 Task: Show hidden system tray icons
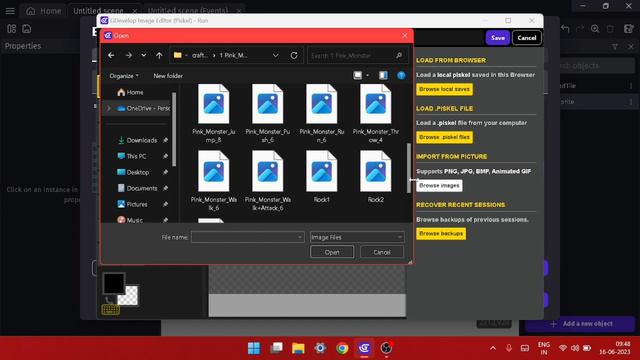(x=493, y=348)
